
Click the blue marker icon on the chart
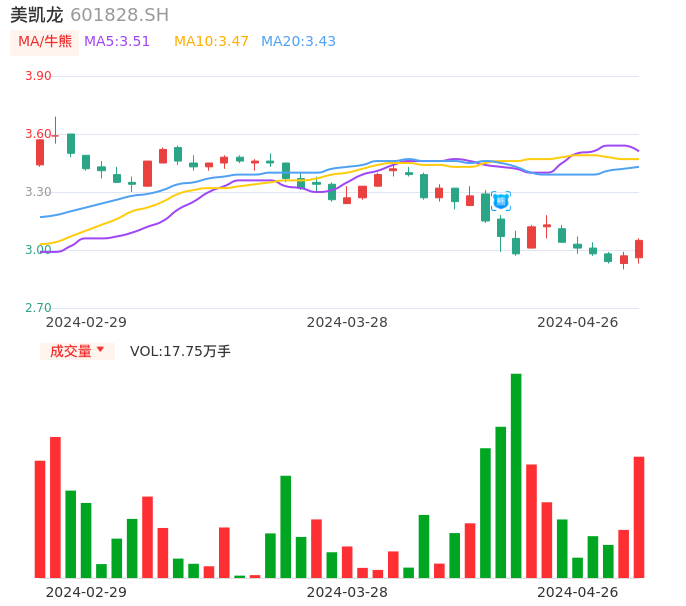click(501, 201)
